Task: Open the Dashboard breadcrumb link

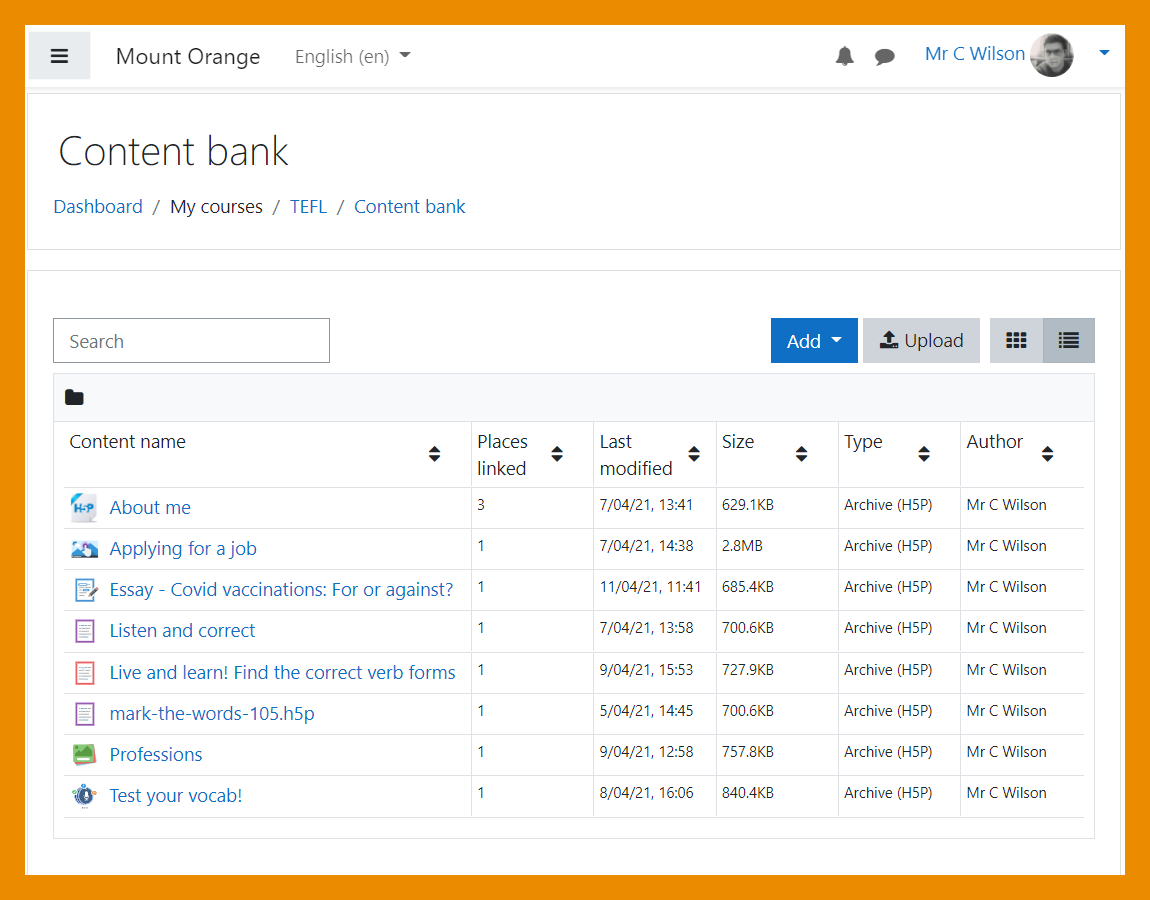Action: point(98,207)
